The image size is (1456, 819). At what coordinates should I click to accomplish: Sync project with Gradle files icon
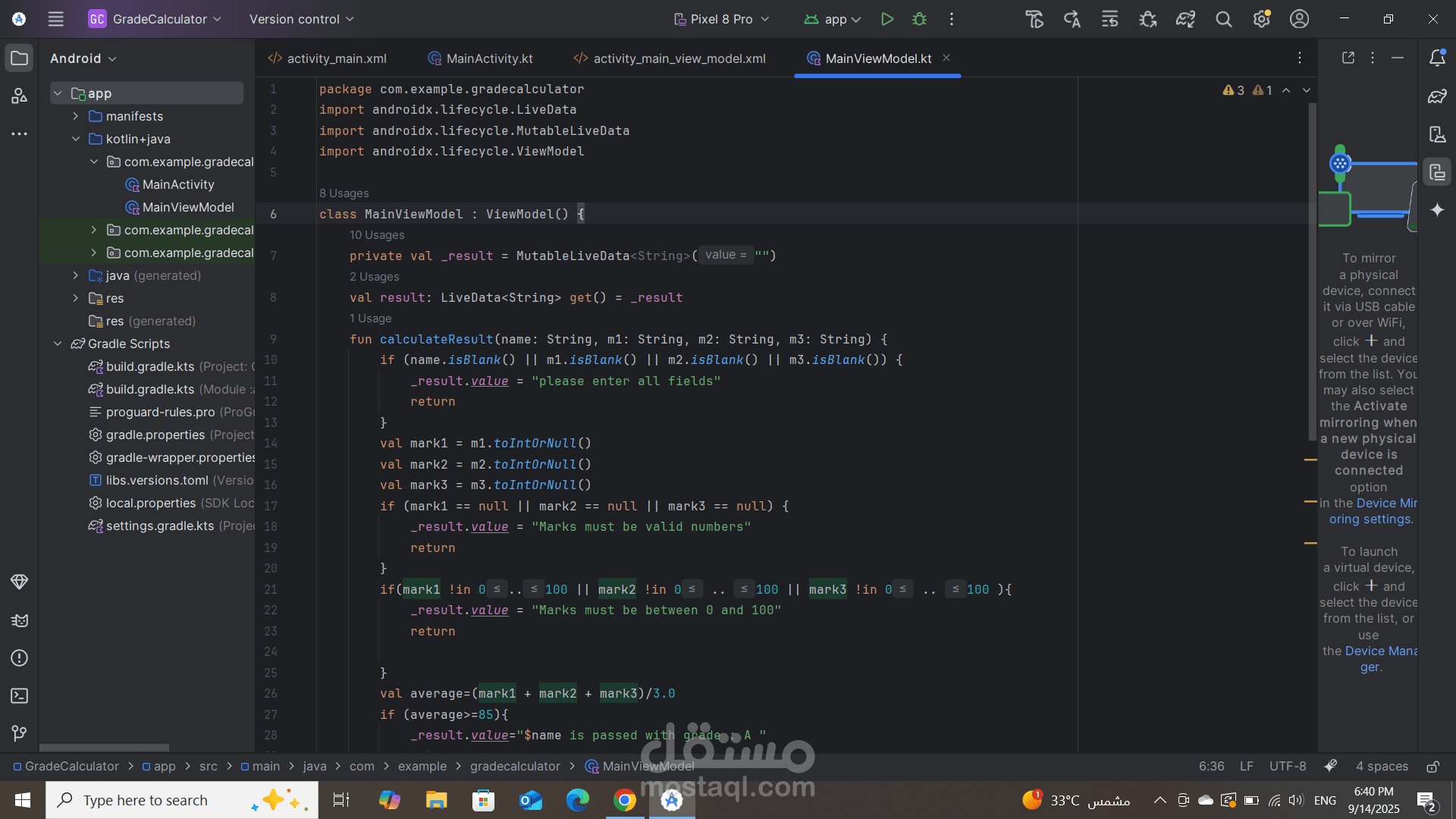[1185, 19]
